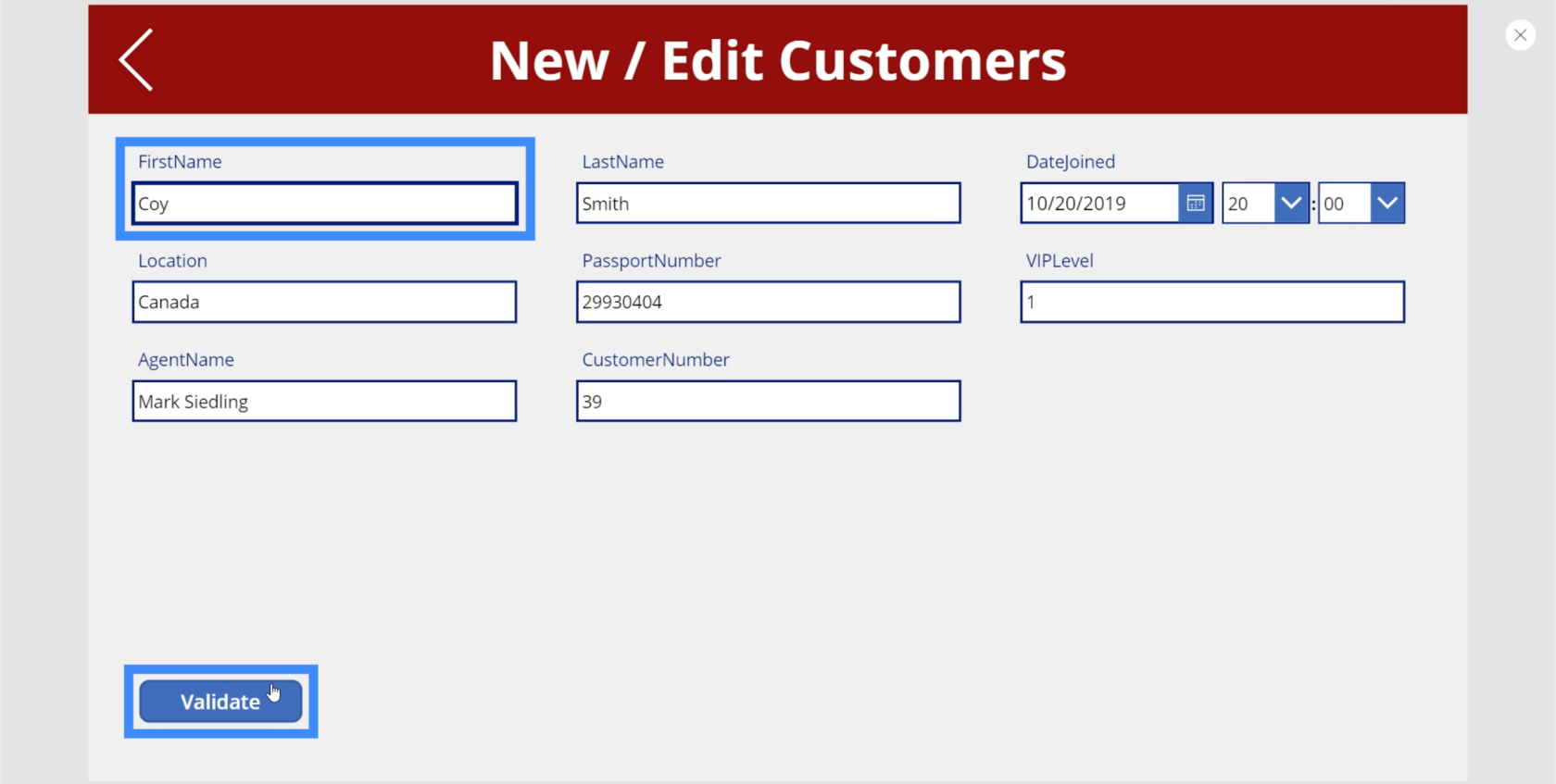Viewport: 1556px width, 784px height.
Task: Click the New / Edit Customers title
Action: pos(778,61)
